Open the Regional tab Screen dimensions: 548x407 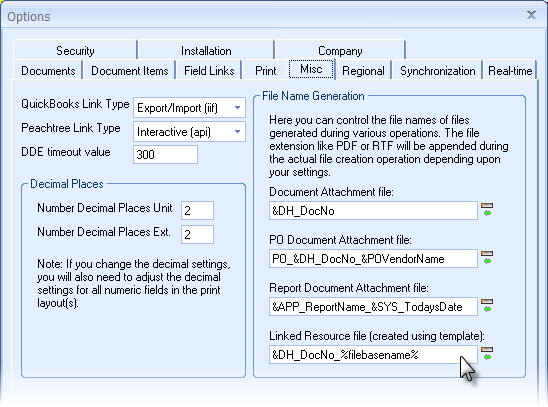click(x=363, y=71)
